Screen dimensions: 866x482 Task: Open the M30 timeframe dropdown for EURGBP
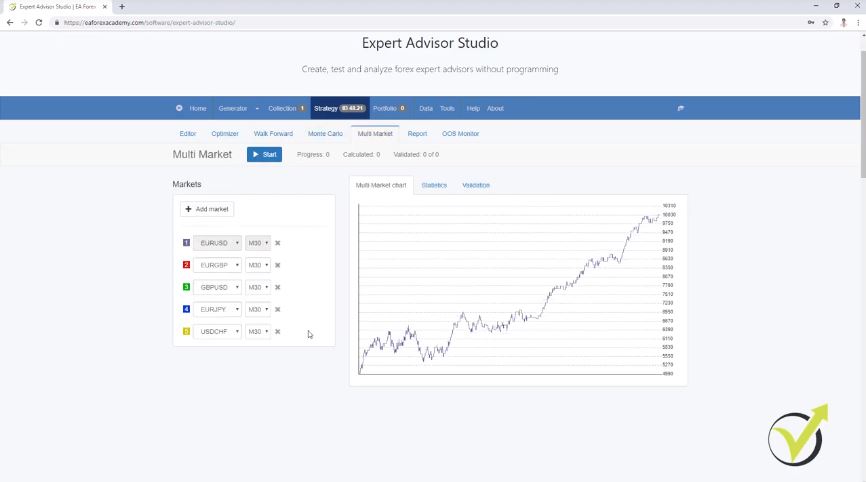[258, 265]
